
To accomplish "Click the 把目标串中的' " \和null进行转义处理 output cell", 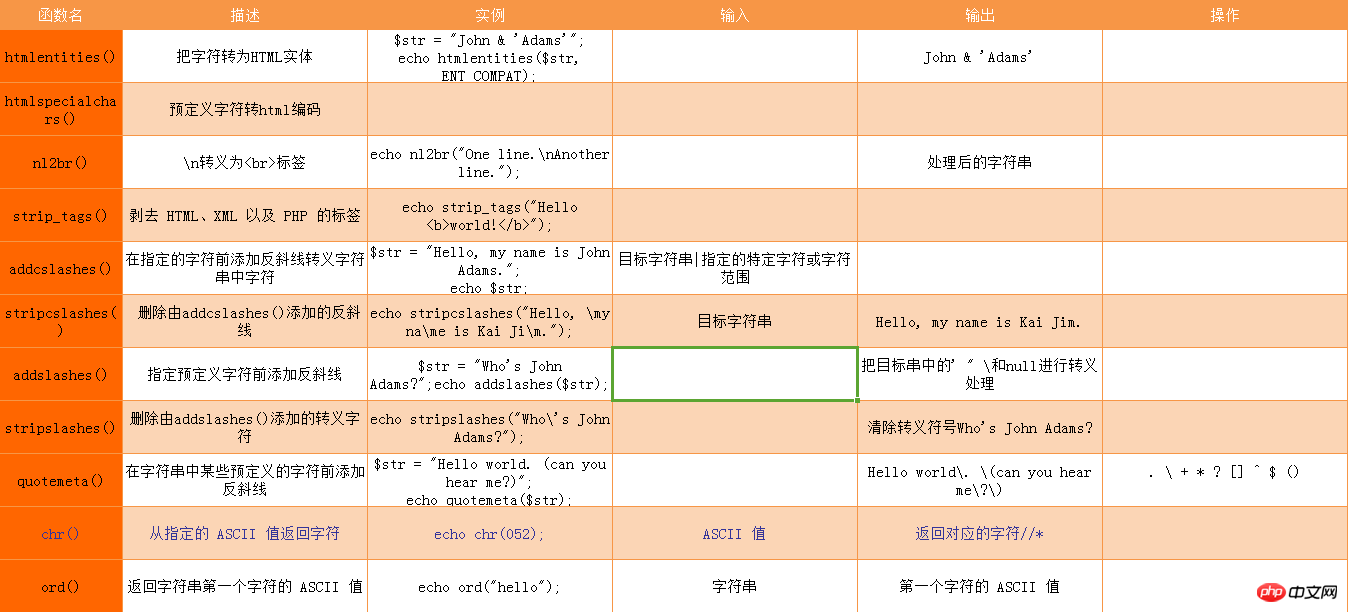I will 980,374.
